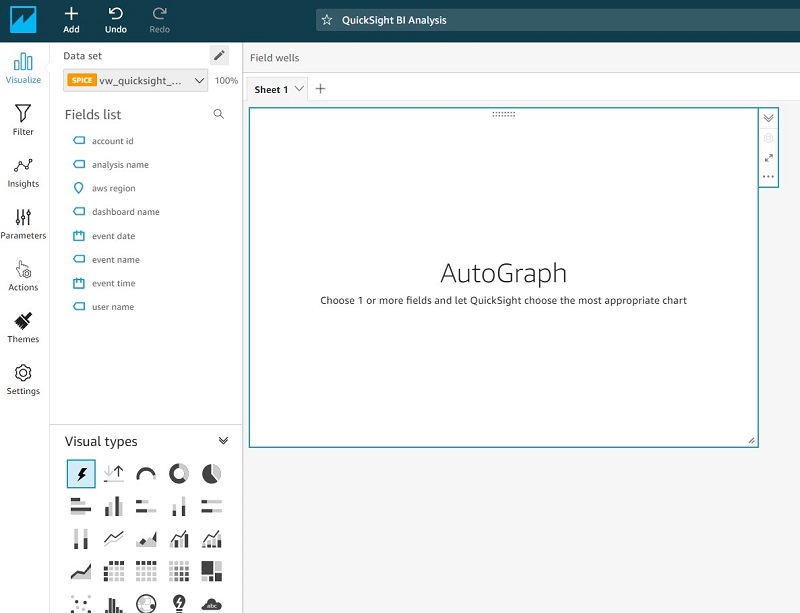
Task: Choose the pie chart visual type
Action: coord(212,474)
